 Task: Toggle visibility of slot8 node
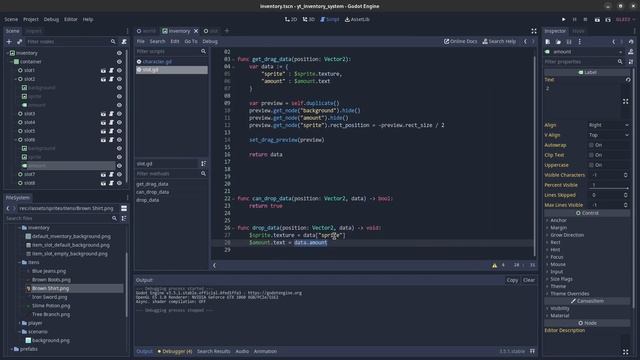[119, 183]
